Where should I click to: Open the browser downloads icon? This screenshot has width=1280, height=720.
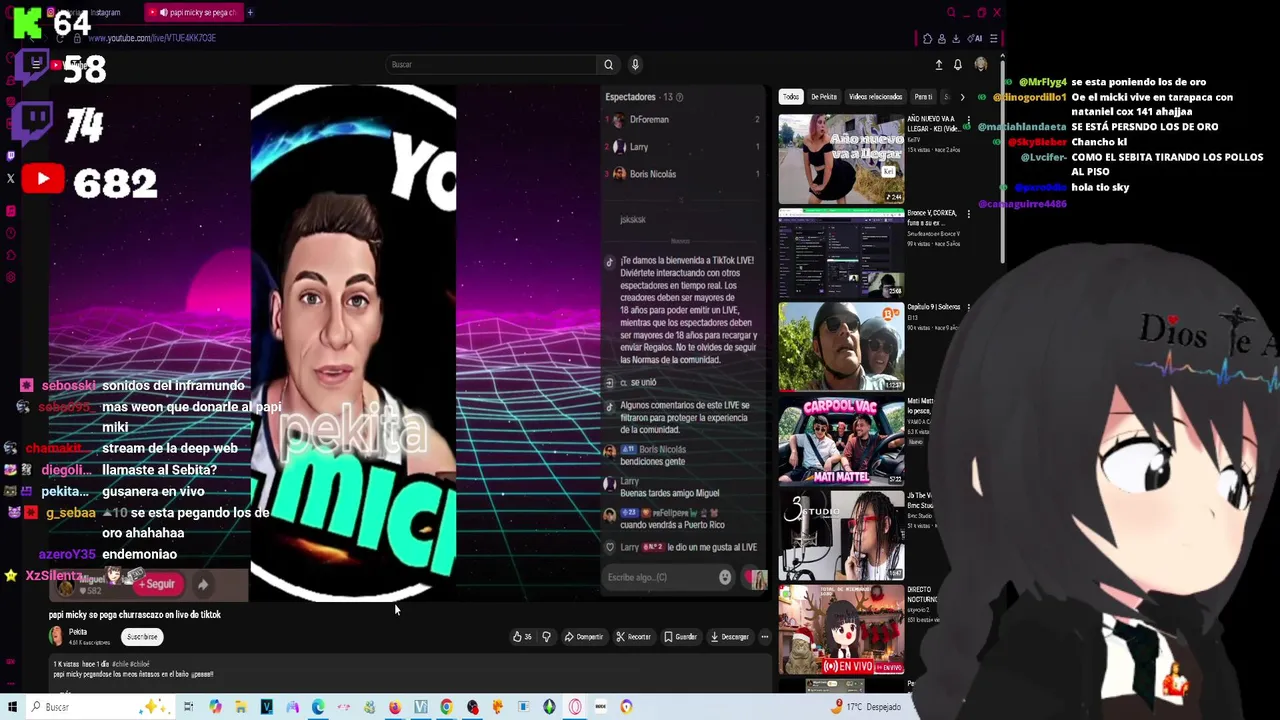pos(955,38)
